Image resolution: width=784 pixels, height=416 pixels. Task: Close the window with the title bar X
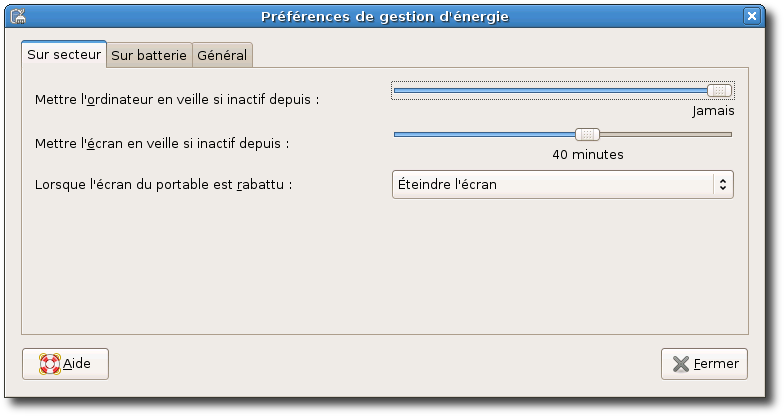click(x=751, y=16)
